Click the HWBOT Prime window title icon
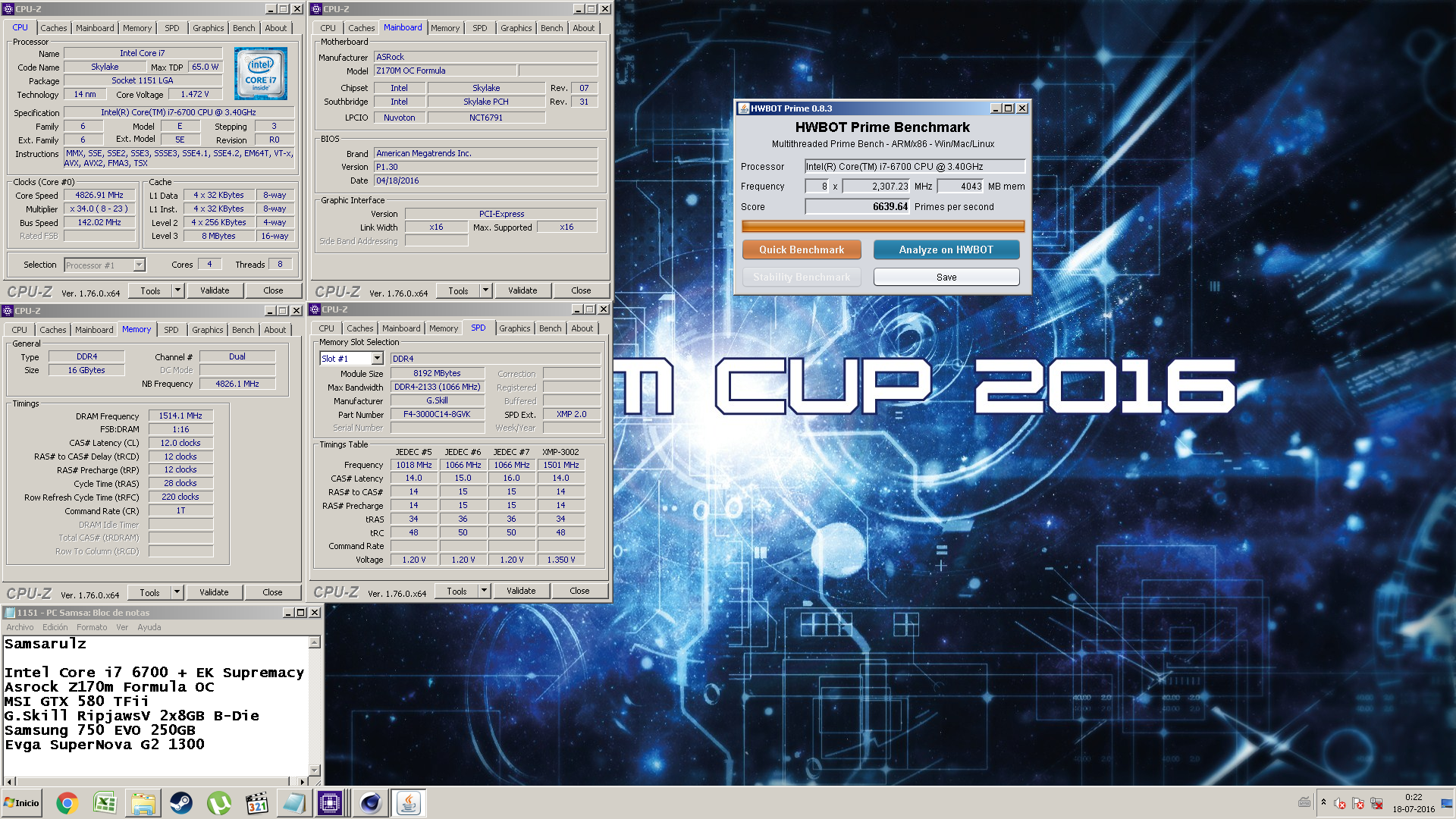 (744, 108)
